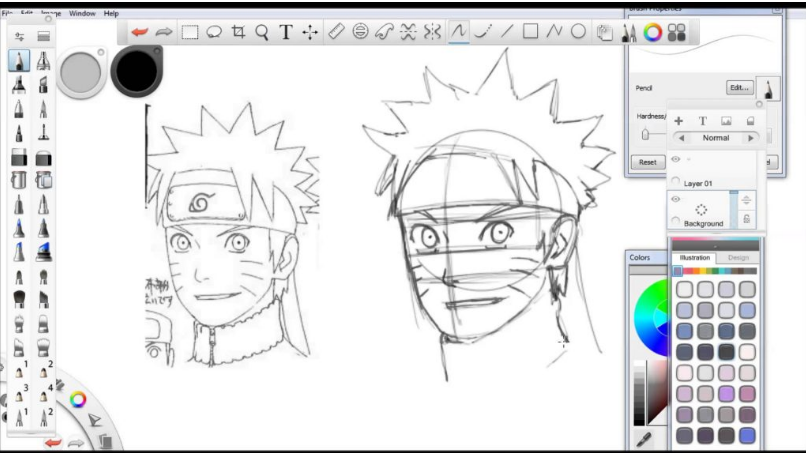Click the Hardness slider handle
The height and width of the screenshot is (453, 806).
click(646, 135)
